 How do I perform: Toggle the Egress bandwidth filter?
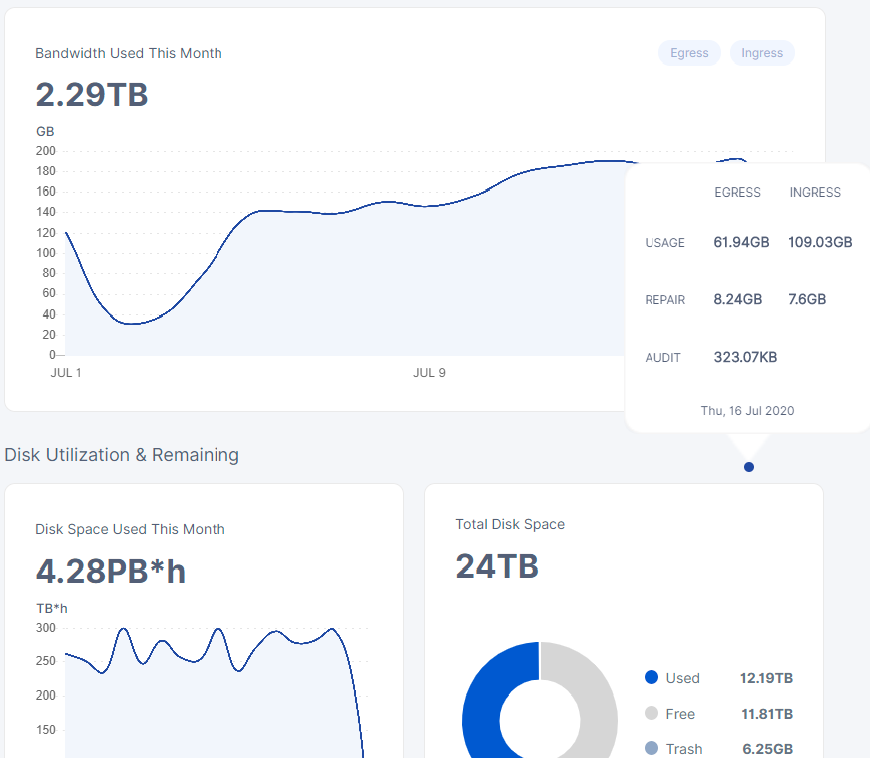pos(689,53)
